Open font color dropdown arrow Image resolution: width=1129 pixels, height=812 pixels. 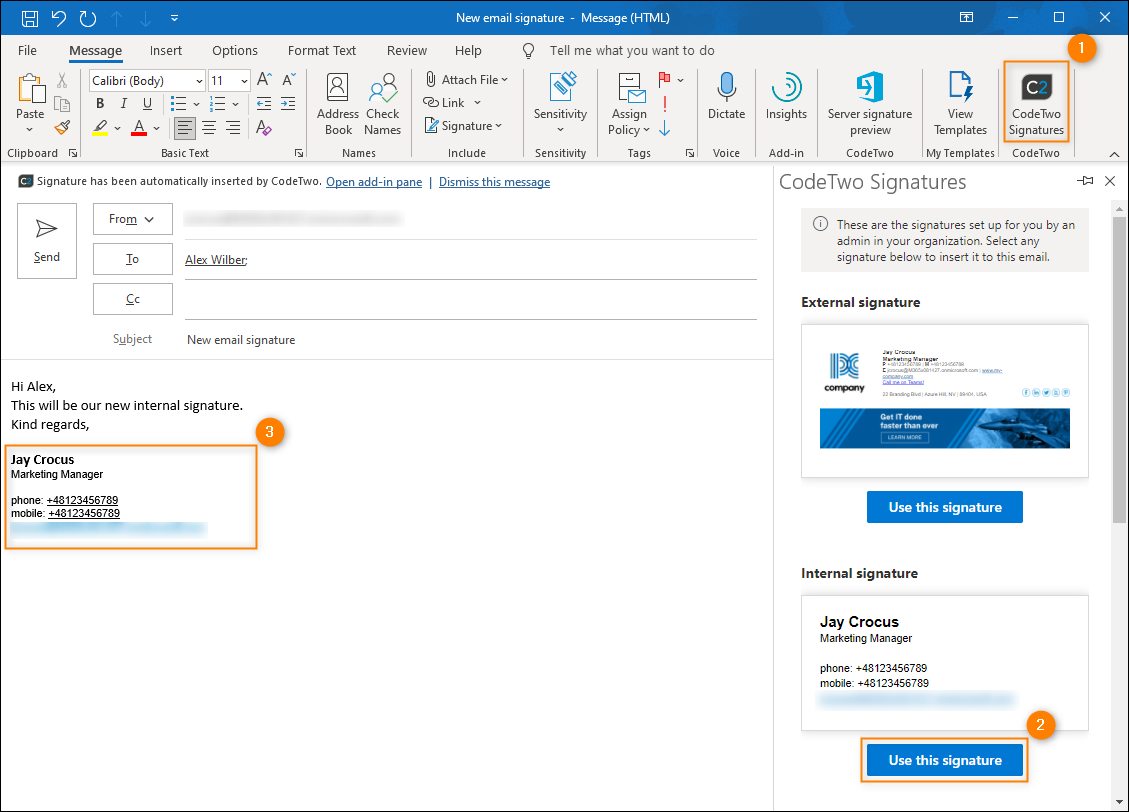156,128
